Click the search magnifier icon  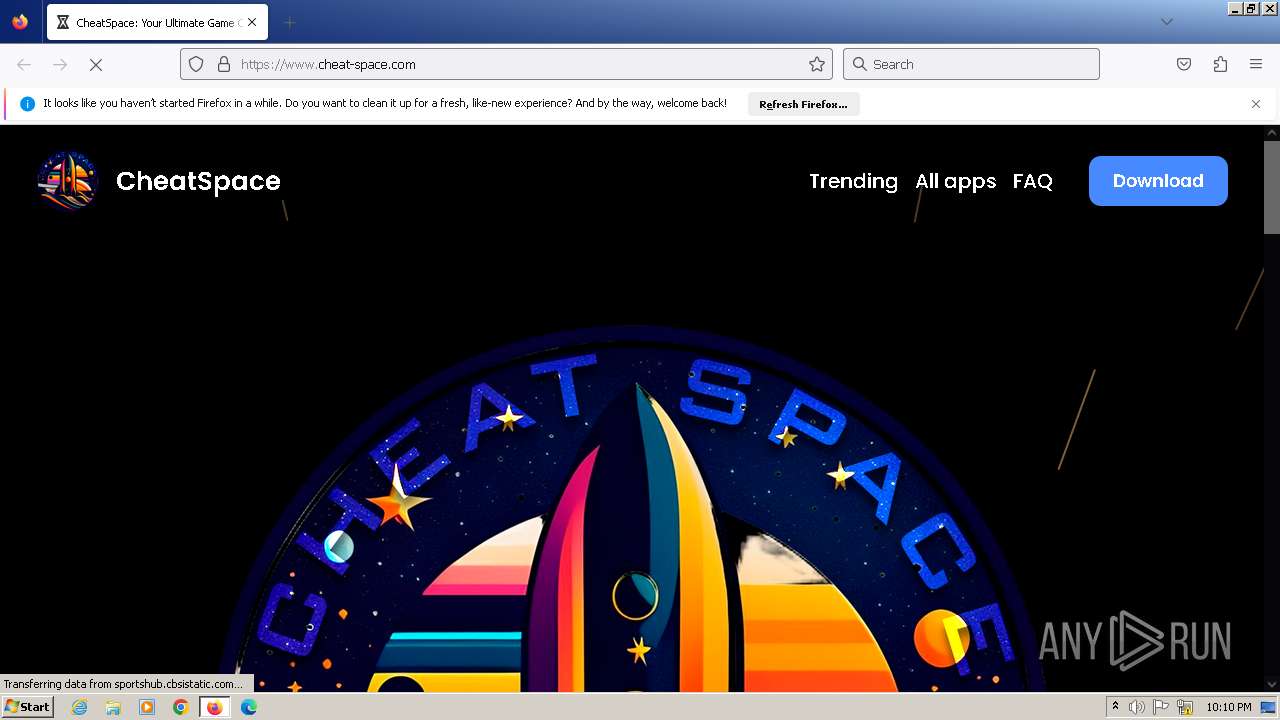click(x=859, y=64)
